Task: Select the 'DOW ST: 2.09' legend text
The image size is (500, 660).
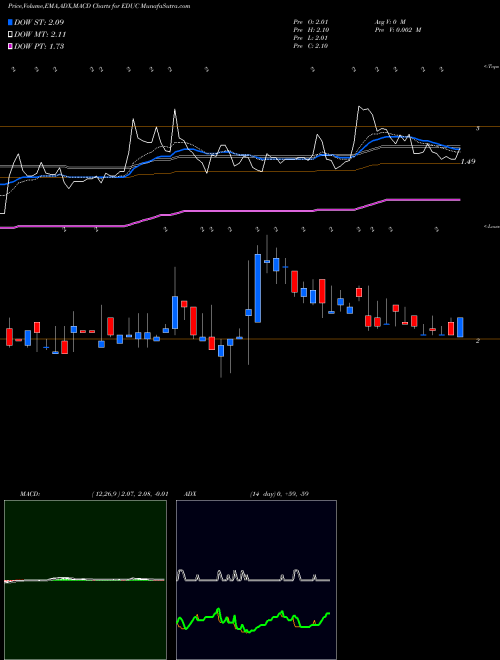Action: point(39,22)
